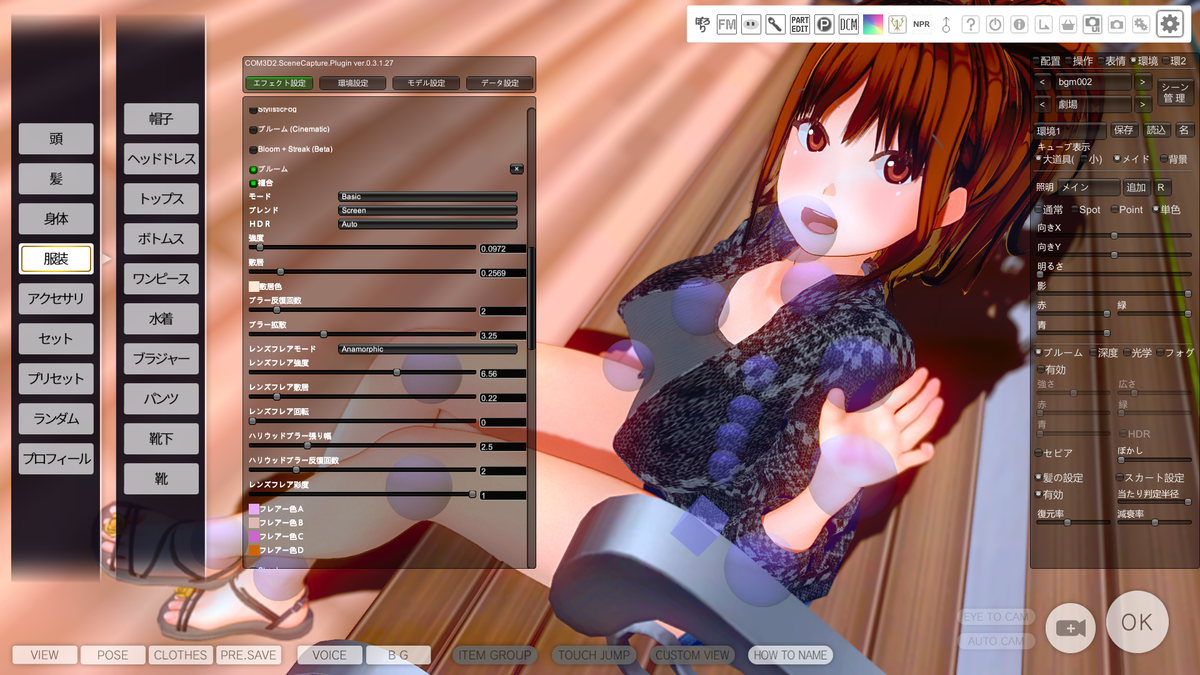Click the video camera button beside OK
Viewport: 1200px width, 675px height.
click(1070, 627)
